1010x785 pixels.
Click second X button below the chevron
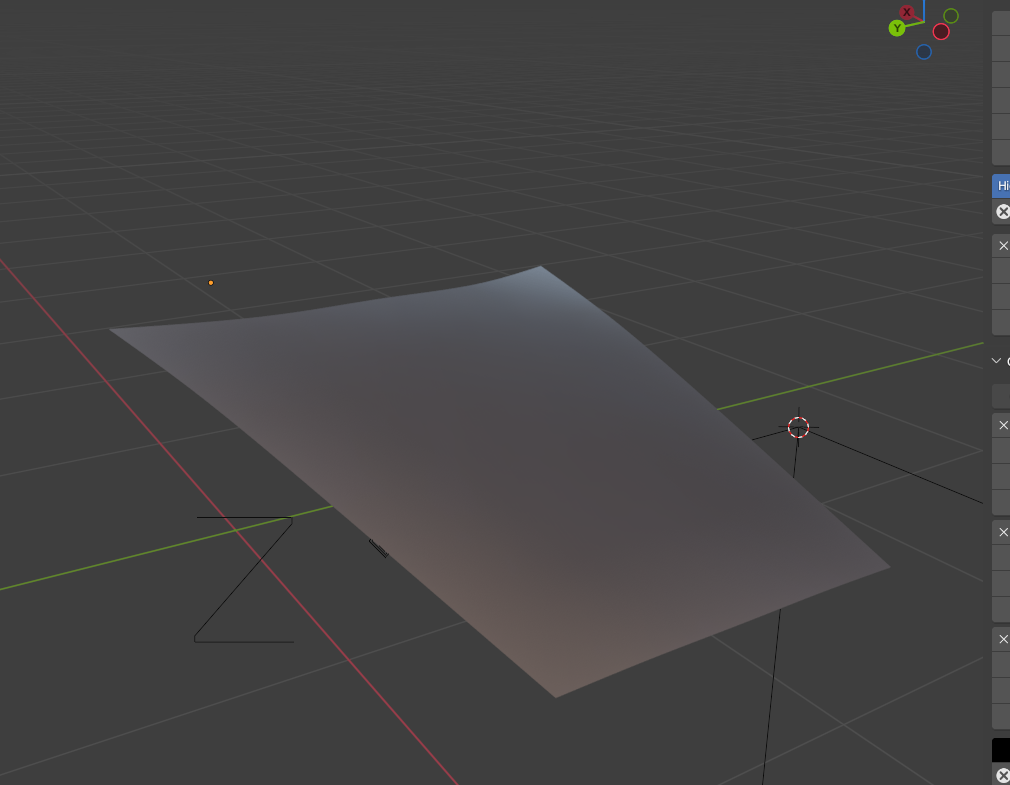tap(1003, 532)
